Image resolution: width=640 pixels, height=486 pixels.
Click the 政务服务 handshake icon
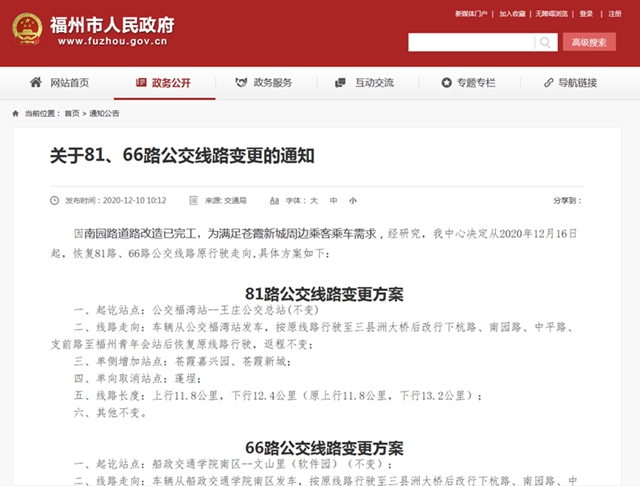[x=240, y=82]
